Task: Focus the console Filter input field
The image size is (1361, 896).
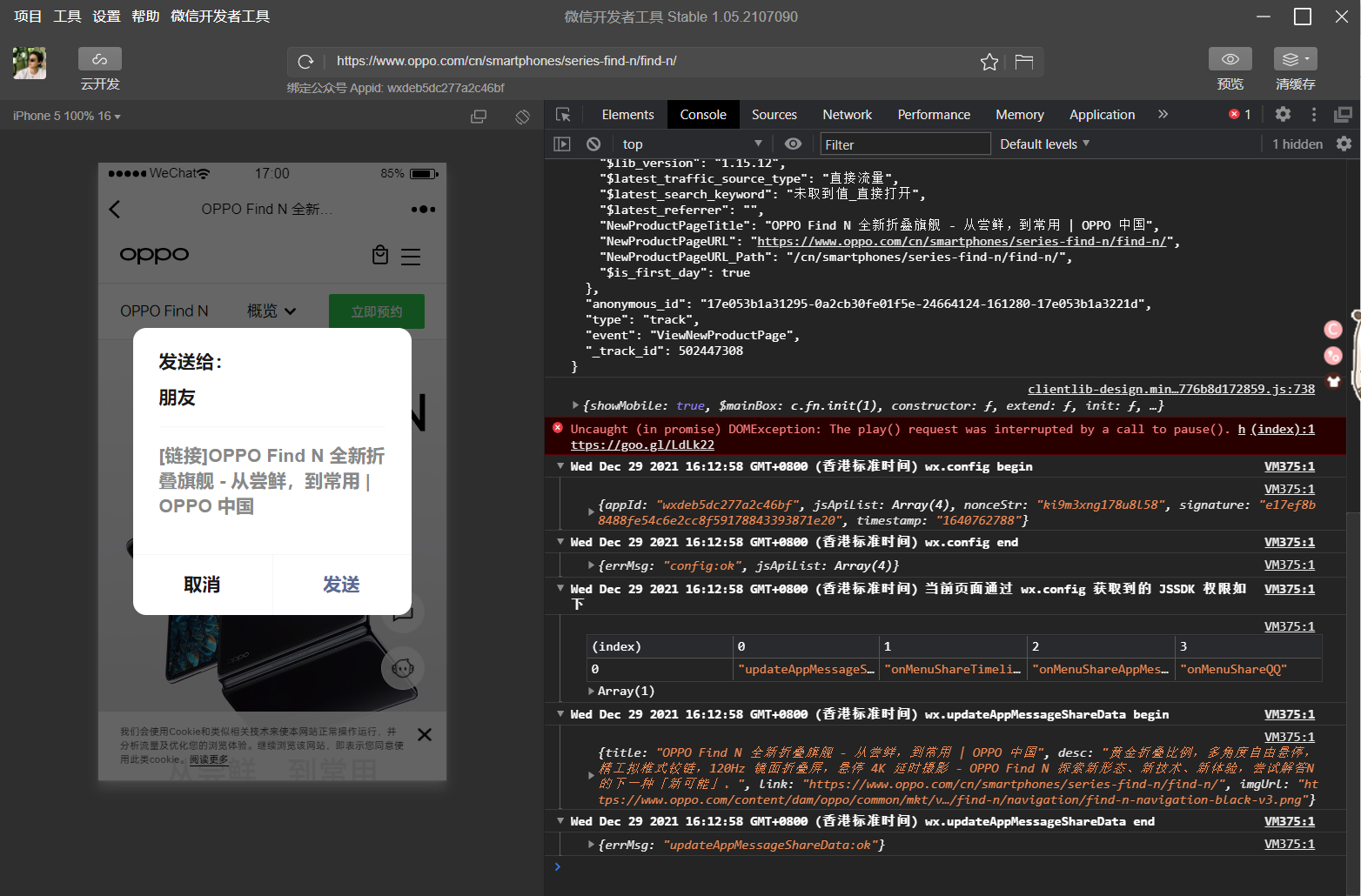Action: 905,144
